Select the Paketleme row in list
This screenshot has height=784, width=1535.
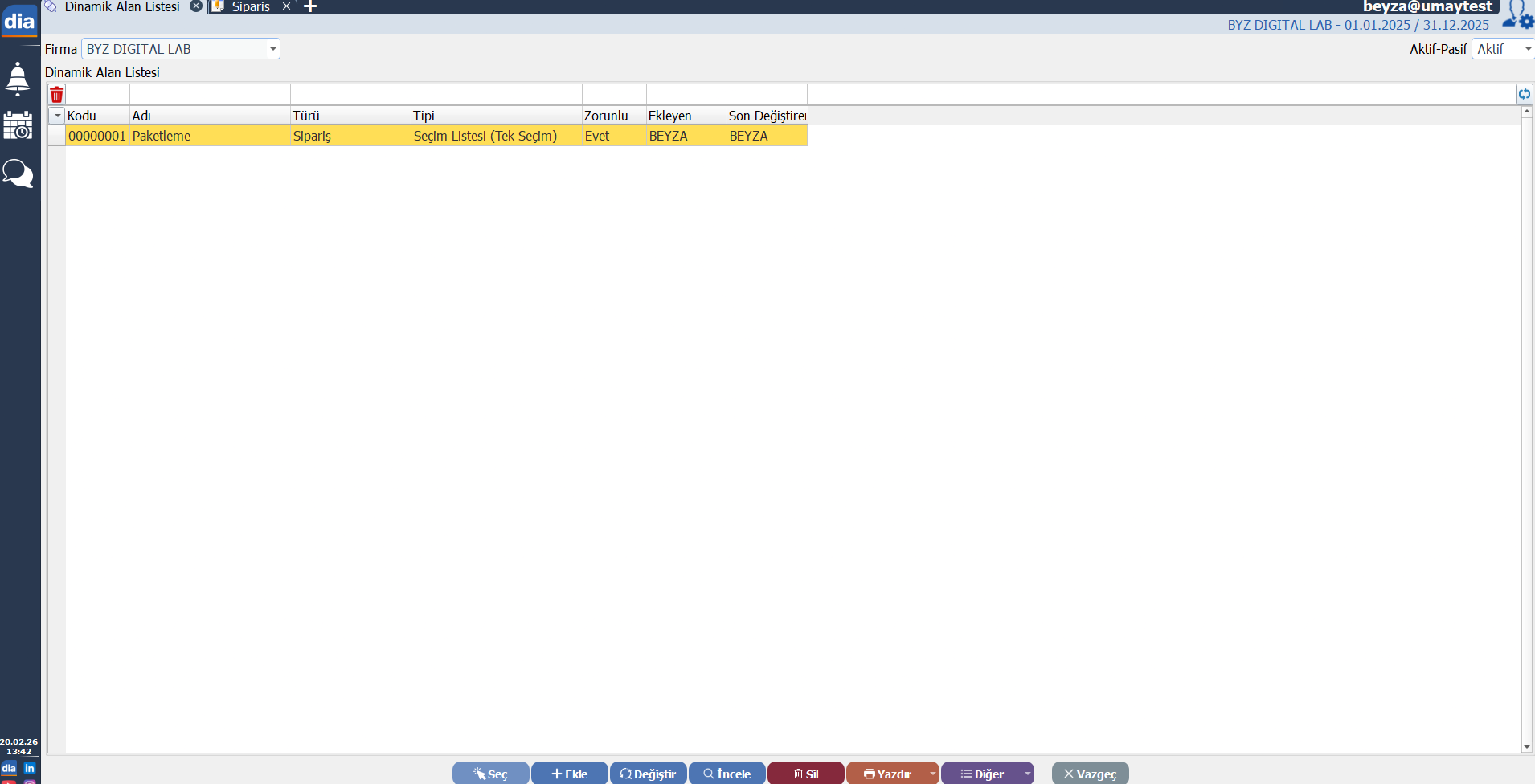coord(209,136)
